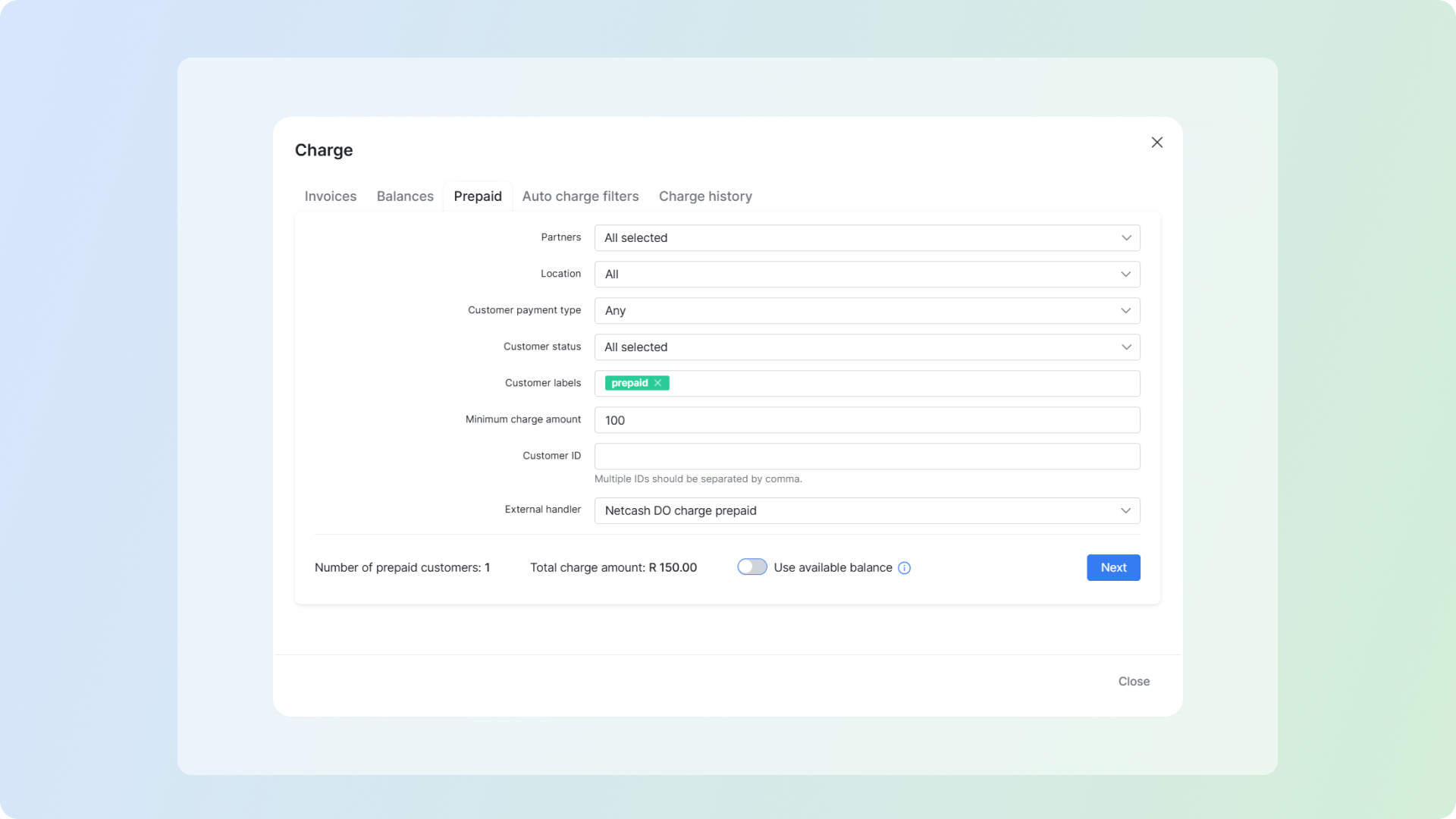Remove the prepaid label tag

point(657,383)
